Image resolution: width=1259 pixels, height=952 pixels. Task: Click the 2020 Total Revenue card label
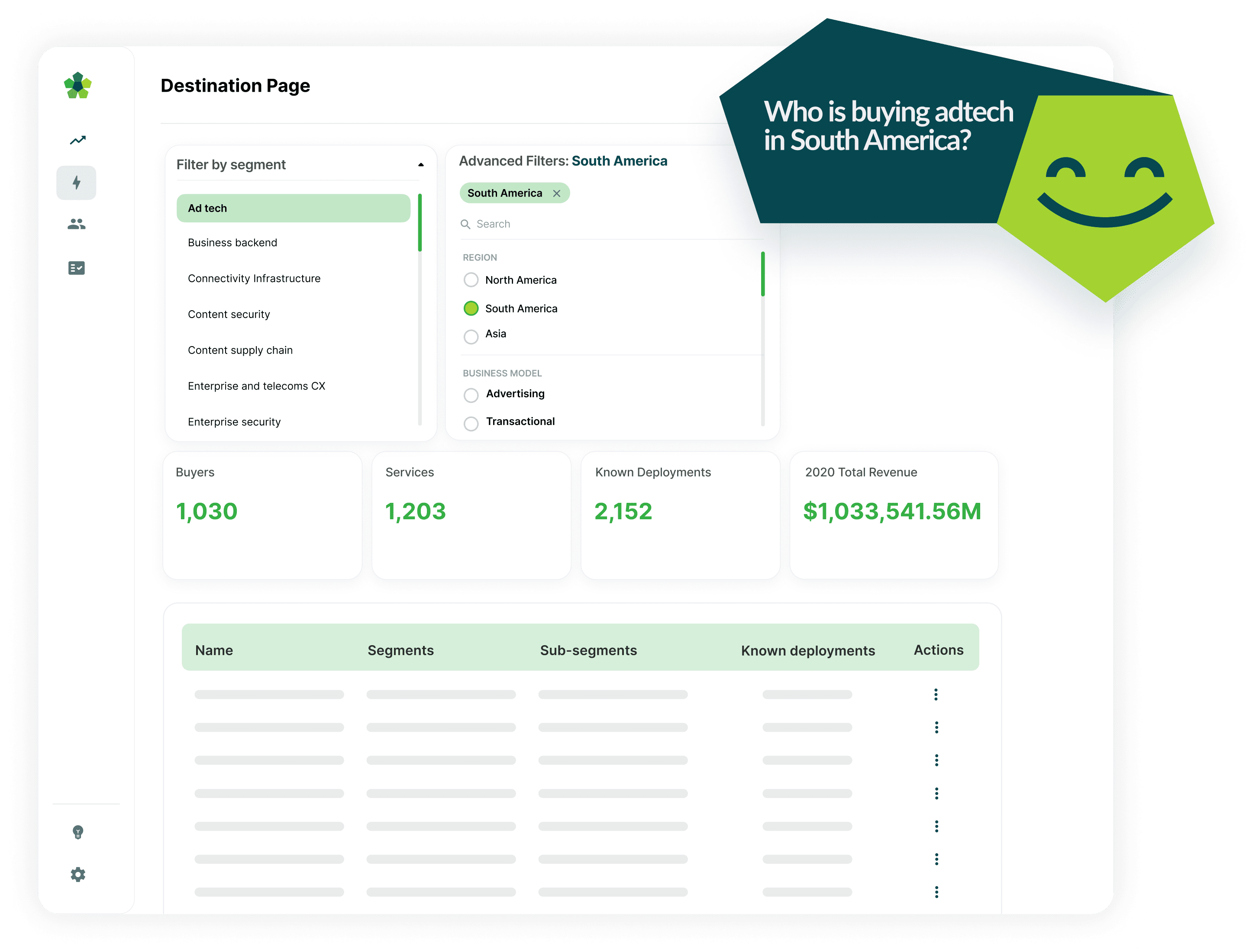click(x=861, y=472)
